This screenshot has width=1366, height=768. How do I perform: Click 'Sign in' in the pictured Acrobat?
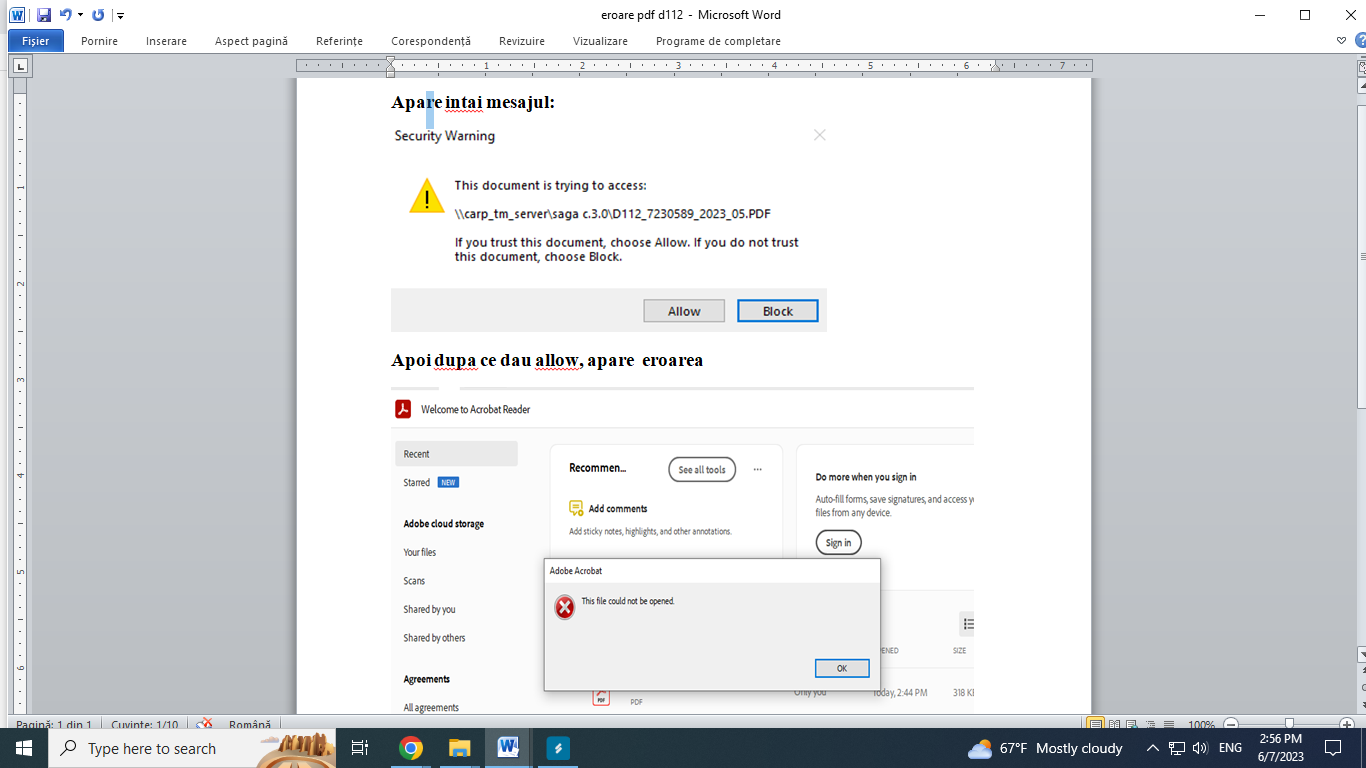839,543
